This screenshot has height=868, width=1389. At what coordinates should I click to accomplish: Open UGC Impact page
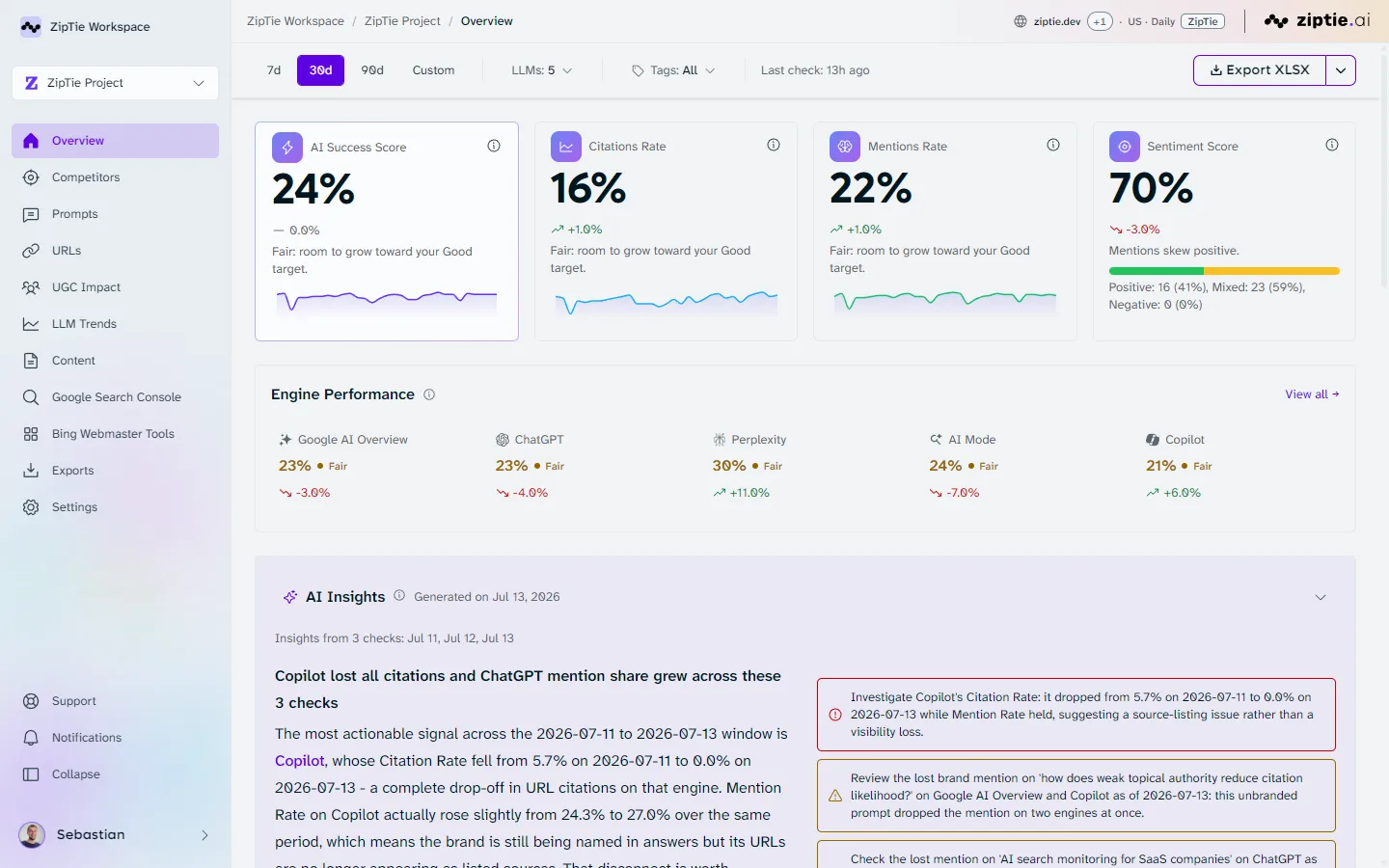click(x=115, y=287)
